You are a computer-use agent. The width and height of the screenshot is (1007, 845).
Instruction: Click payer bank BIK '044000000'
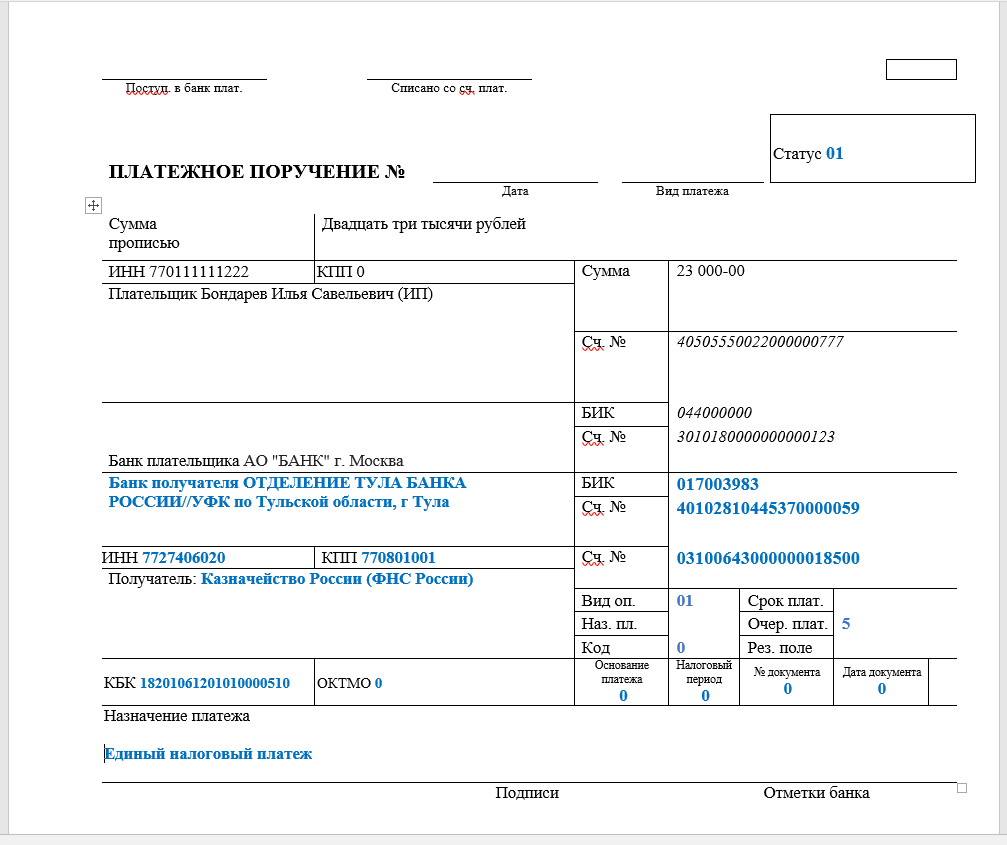(714, 413)
